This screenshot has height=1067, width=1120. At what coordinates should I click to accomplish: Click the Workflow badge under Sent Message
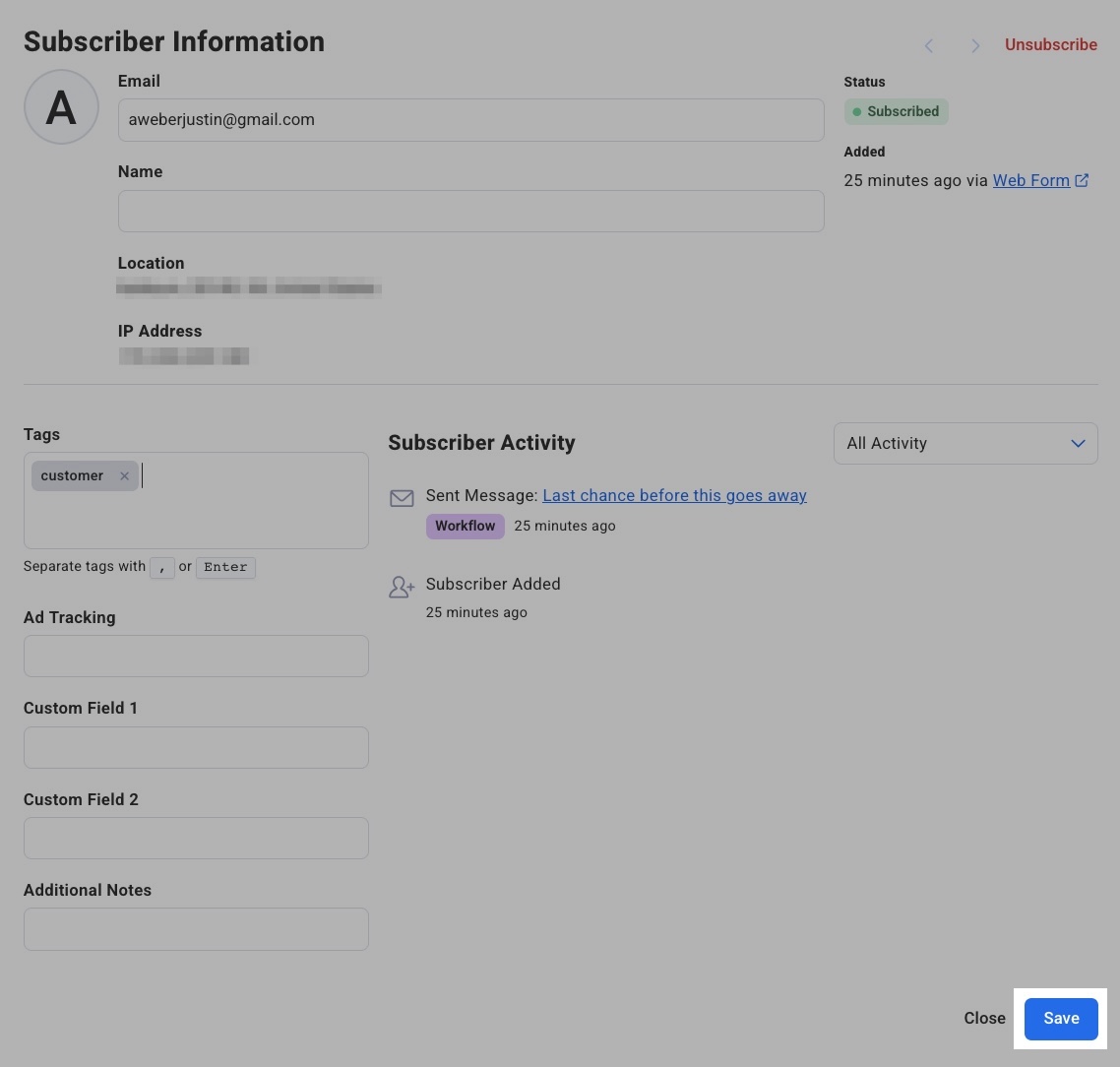pos(465,526)
